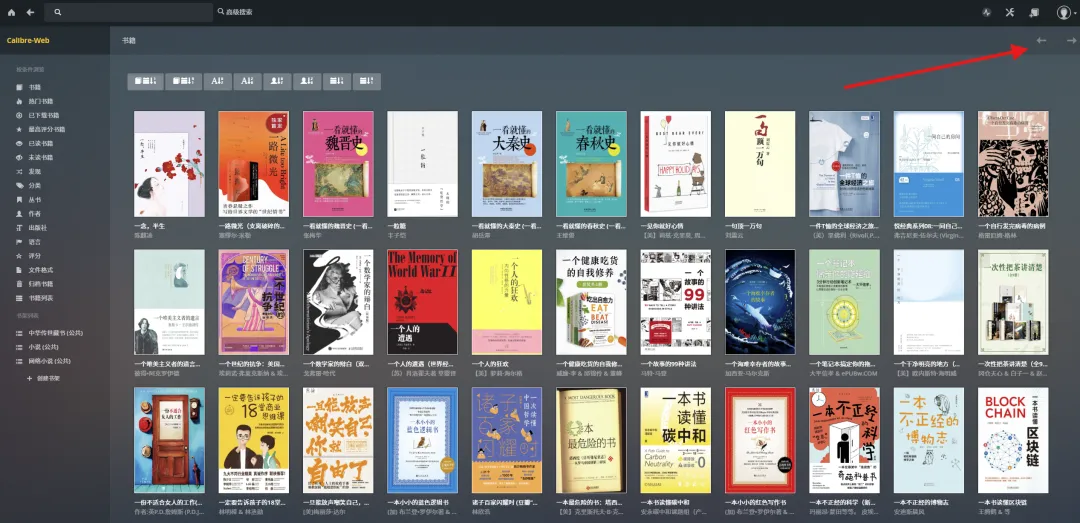Open the 一本书读懂碳中和 cover
The image size is (1080, 523).
676,440
